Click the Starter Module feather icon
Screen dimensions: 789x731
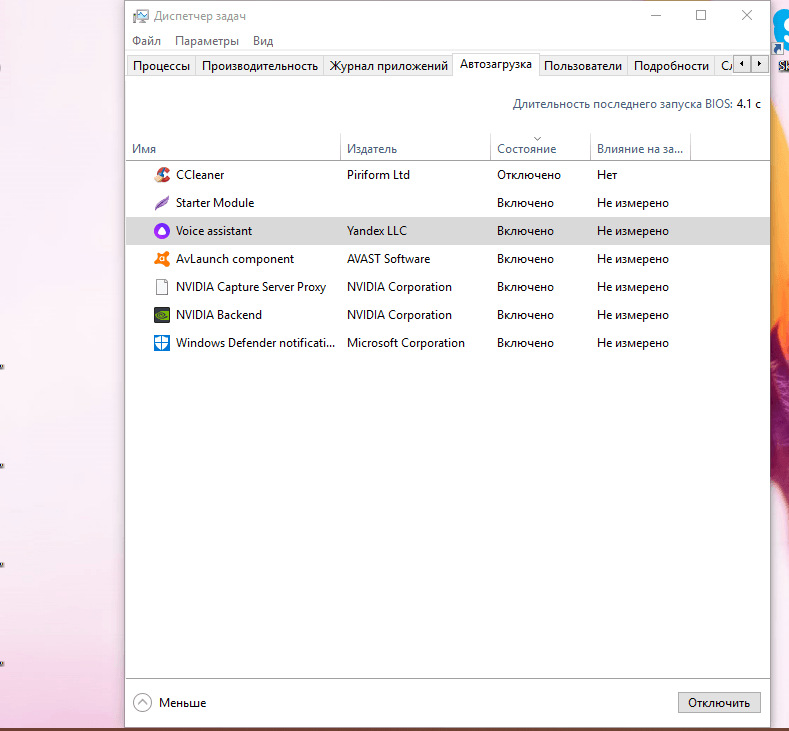point(162,203)
